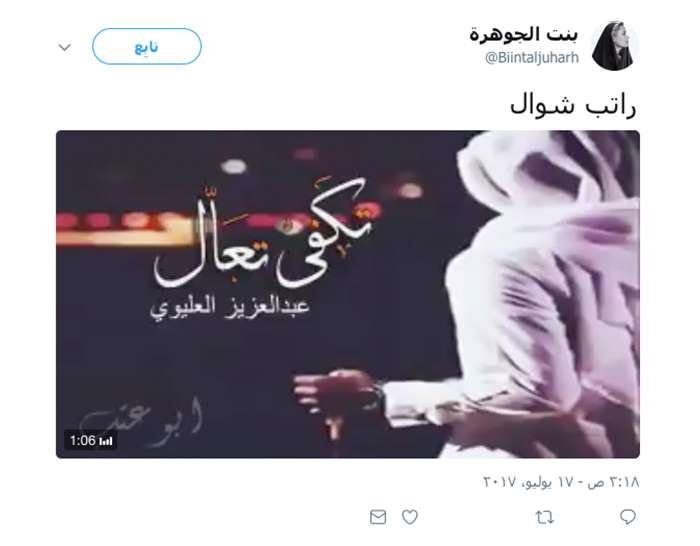Click the audio bars icon beside 1:06
The width and height of the screenshot is (700, 546).
click(x=106, y=441)
